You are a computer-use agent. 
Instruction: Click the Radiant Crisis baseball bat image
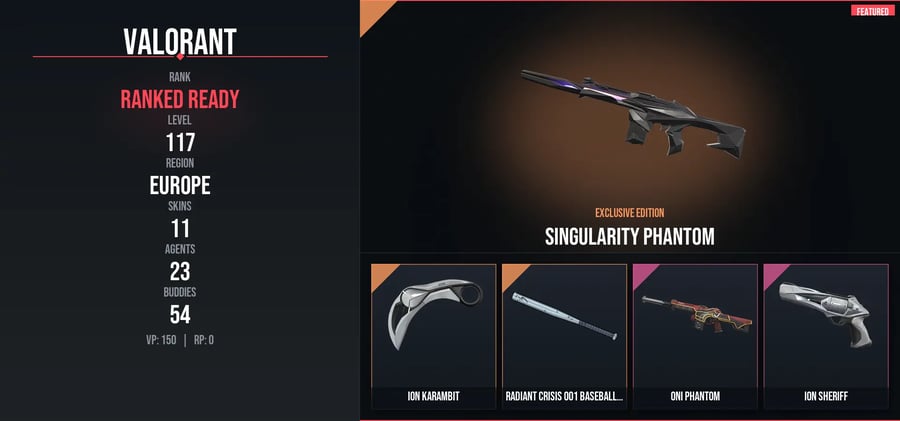pyautogui.click(x=565, y=316)
